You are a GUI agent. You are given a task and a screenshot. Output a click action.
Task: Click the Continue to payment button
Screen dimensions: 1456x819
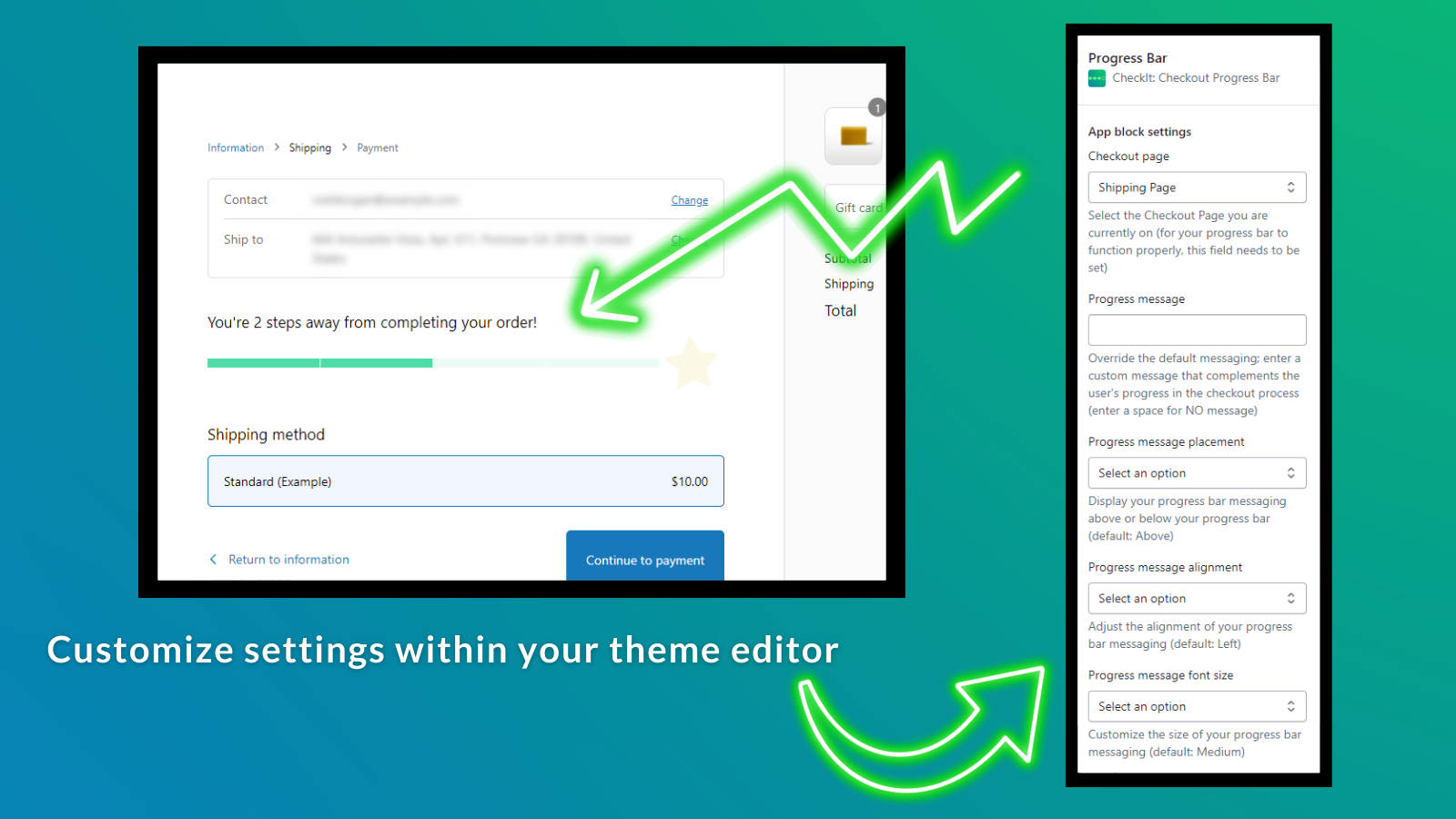[x=645, y=560]
